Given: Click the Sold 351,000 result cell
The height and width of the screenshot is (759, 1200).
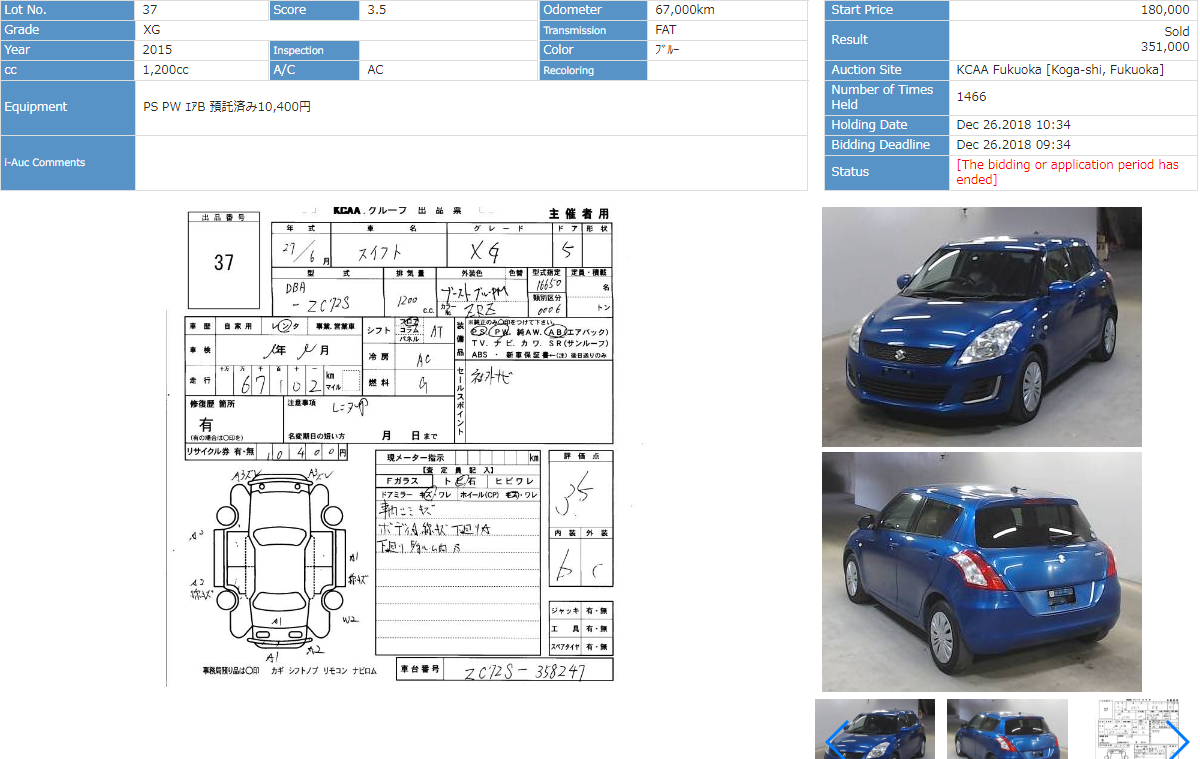Looking at the screenshot, I should tap(1072, 40).
